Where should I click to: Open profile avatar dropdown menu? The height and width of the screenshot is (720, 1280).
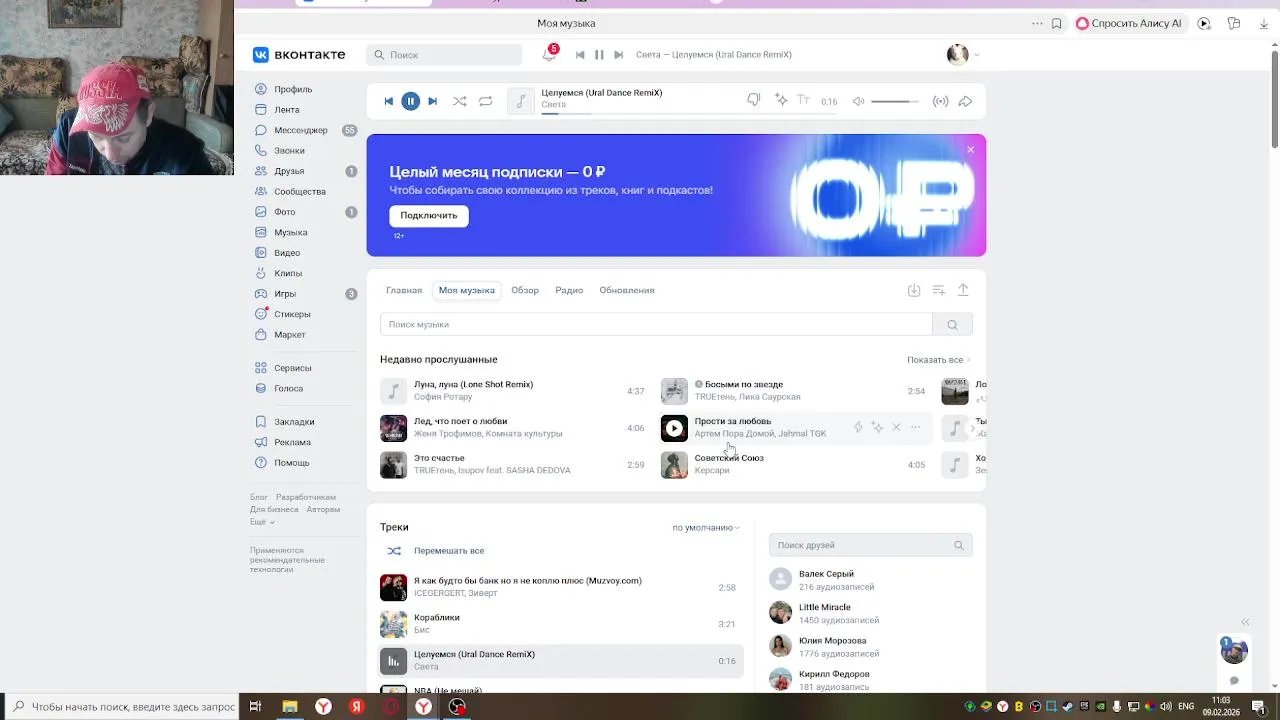click(x=963, y=55)
